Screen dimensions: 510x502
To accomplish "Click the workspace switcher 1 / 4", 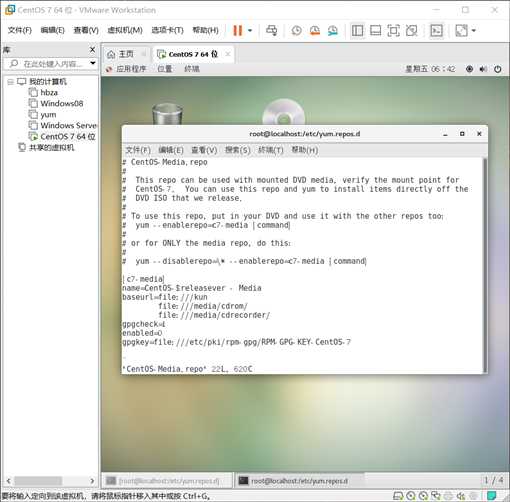I will point(494,480).
